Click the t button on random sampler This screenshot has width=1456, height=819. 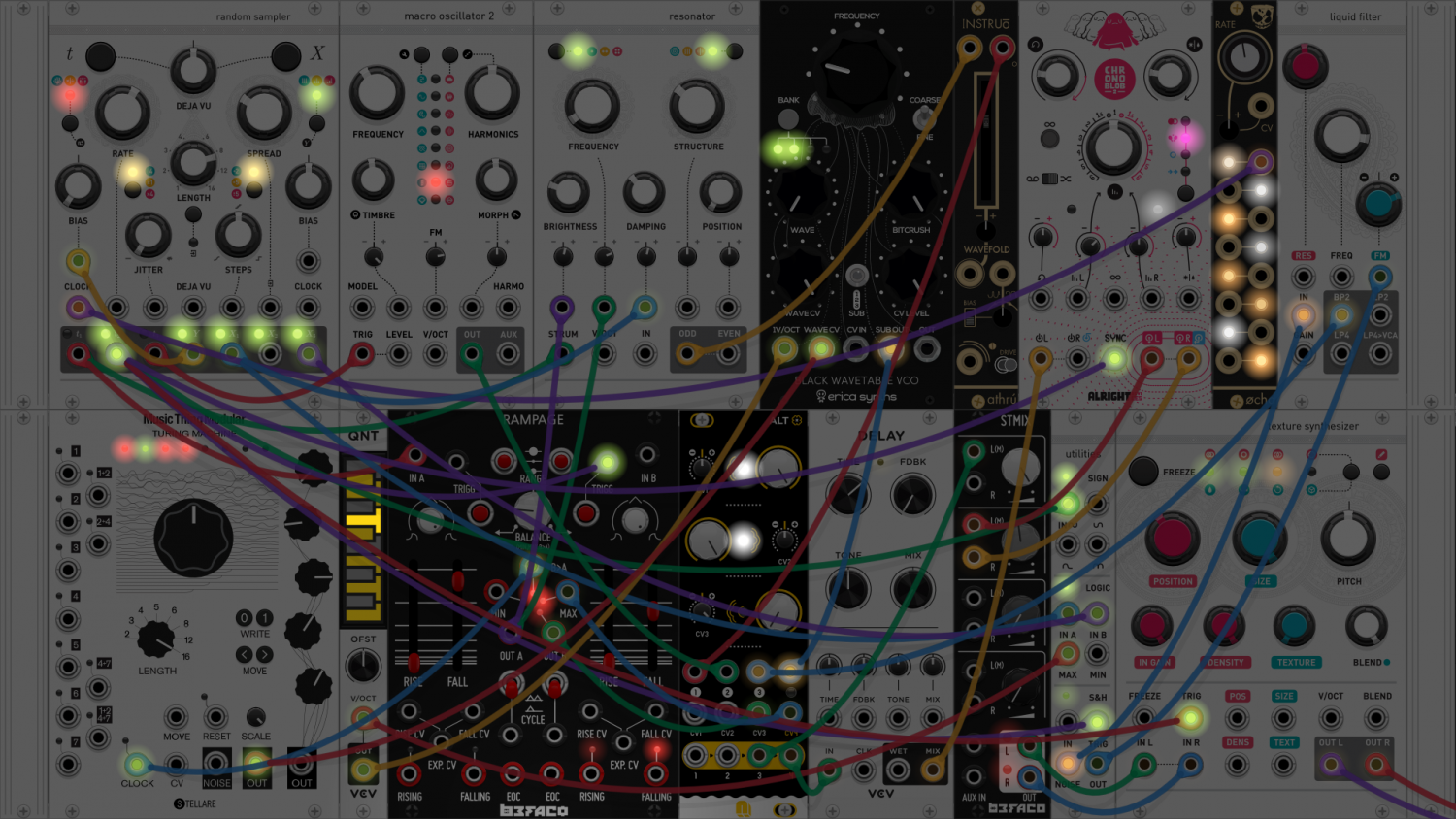(x=100, y=56)
